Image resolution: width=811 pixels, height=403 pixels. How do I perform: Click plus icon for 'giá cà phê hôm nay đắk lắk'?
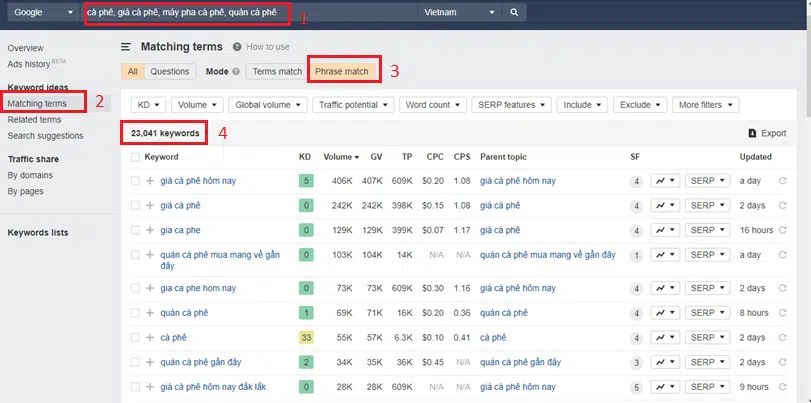click(150, 387)
